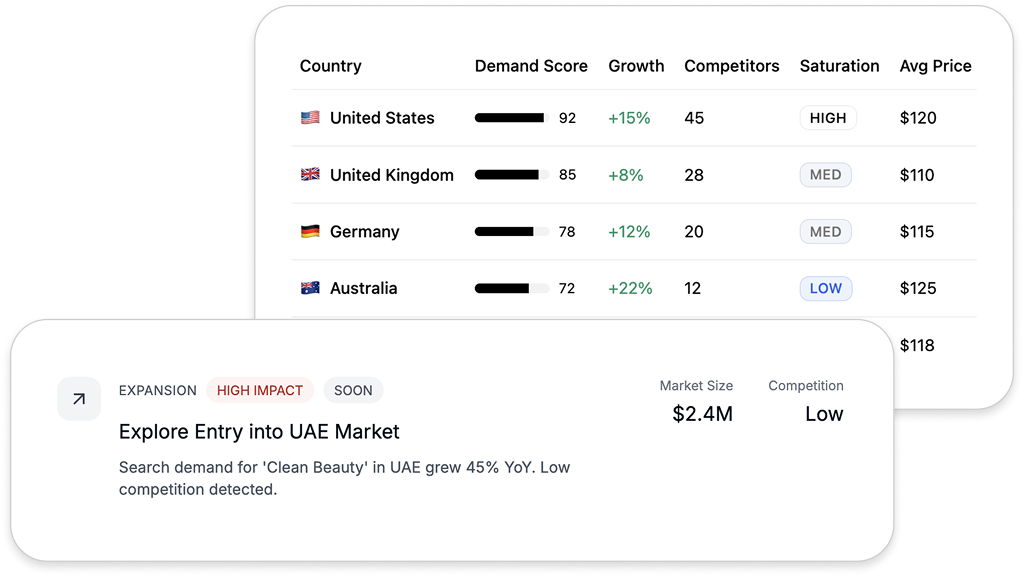1024x577 pixels.
Task: Select the Demand Score column header
Action: point(531,66)
